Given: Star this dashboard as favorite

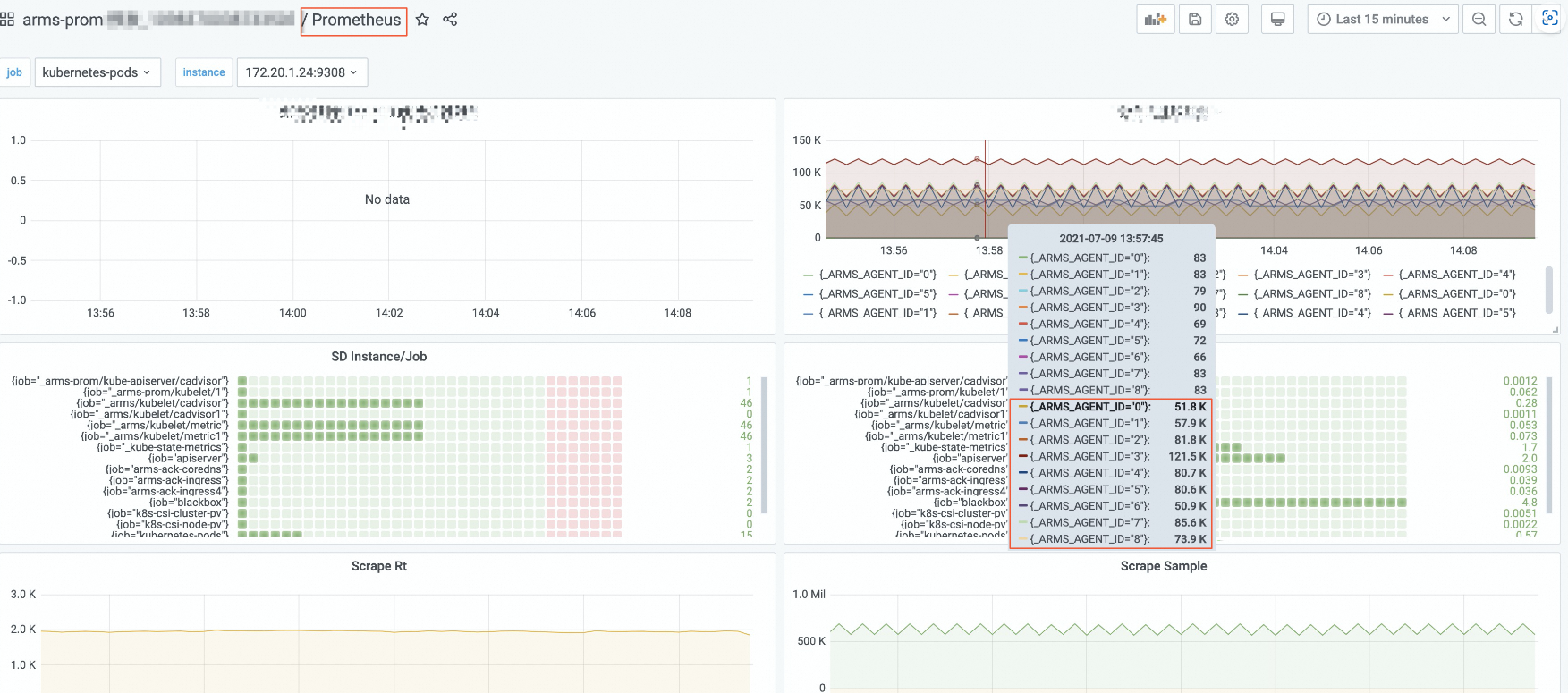Looking at the screenshot, I should click(x=422, y=20).
